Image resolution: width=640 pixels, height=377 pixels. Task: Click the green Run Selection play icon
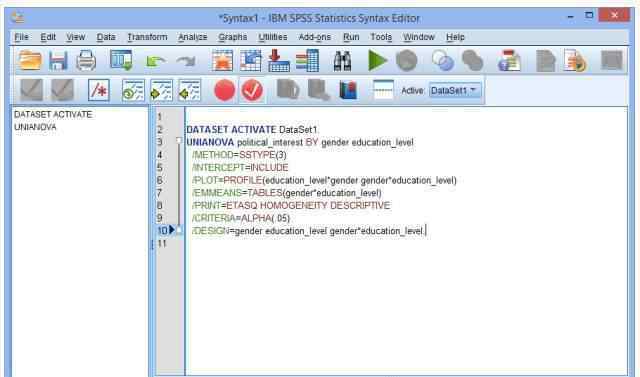378,60
